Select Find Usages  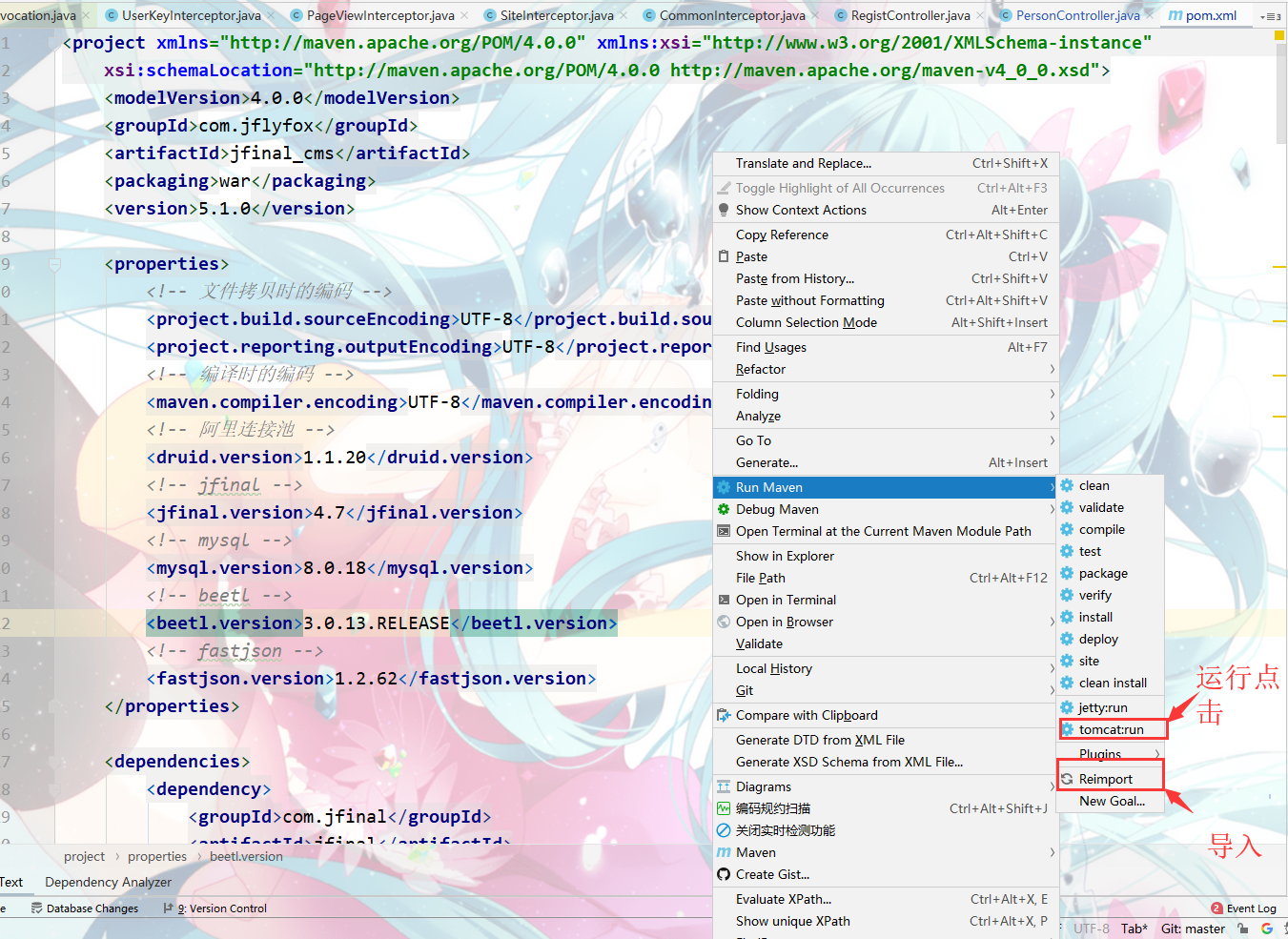tap(886, 347)
